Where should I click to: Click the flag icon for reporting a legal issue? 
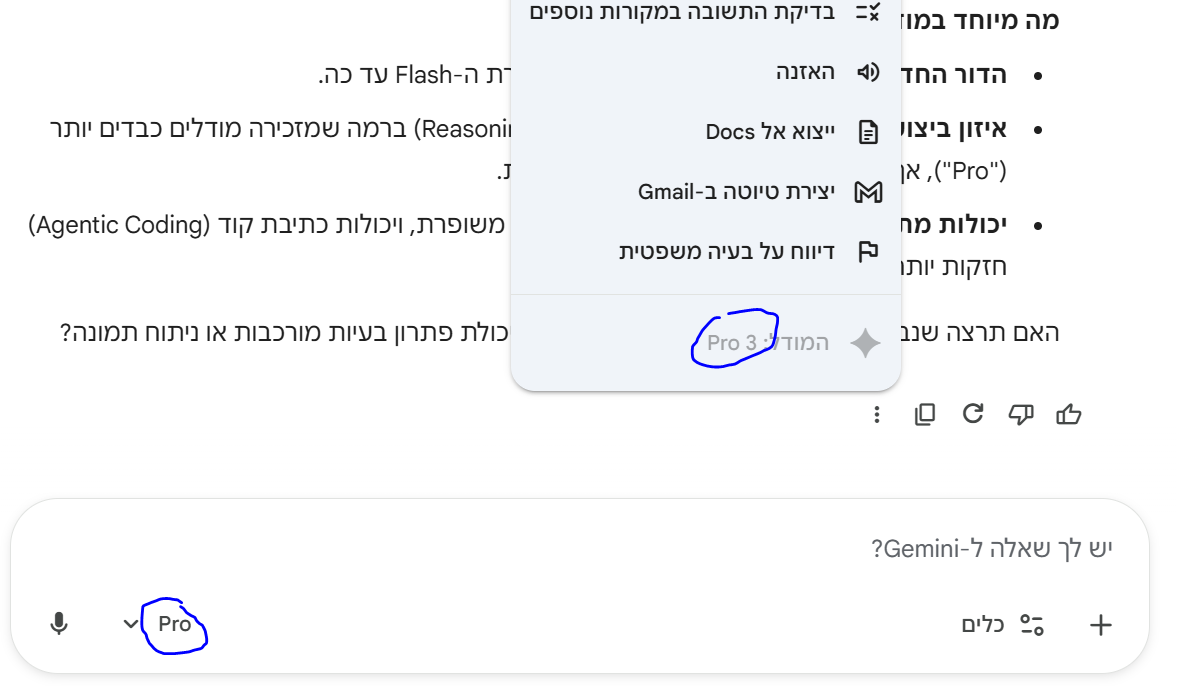point(868,252)
